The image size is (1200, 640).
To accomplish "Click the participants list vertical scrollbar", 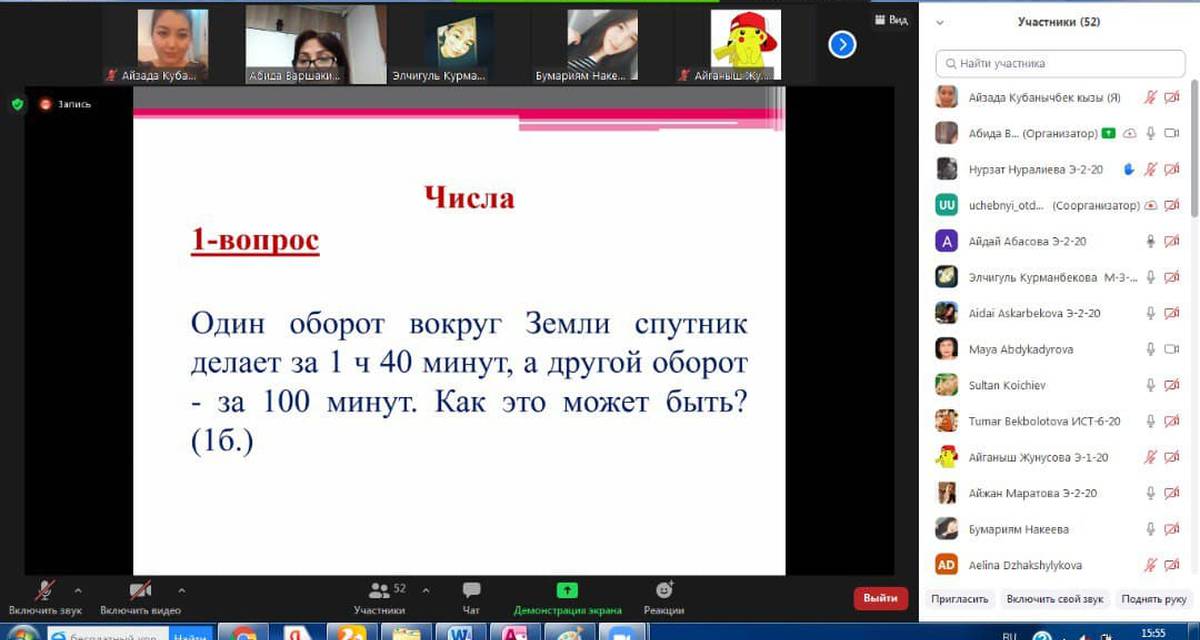I will click(1194, 150).
